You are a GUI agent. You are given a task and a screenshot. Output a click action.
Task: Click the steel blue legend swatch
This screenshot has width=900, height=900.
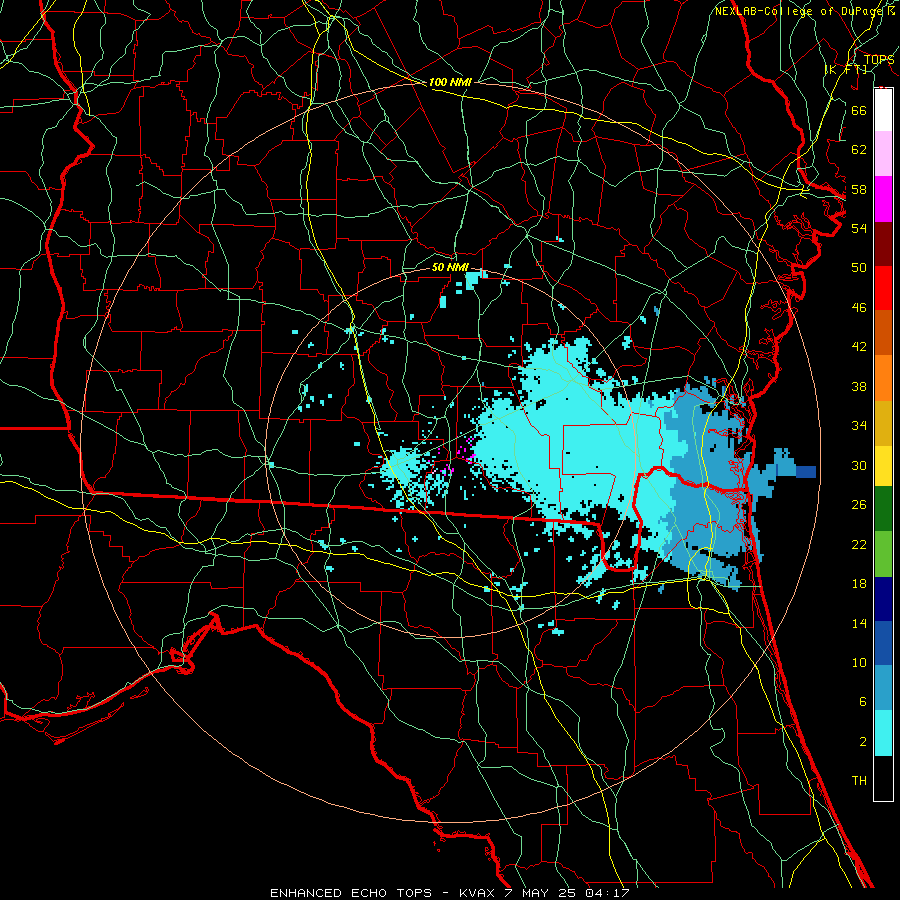tap(883, 688)
